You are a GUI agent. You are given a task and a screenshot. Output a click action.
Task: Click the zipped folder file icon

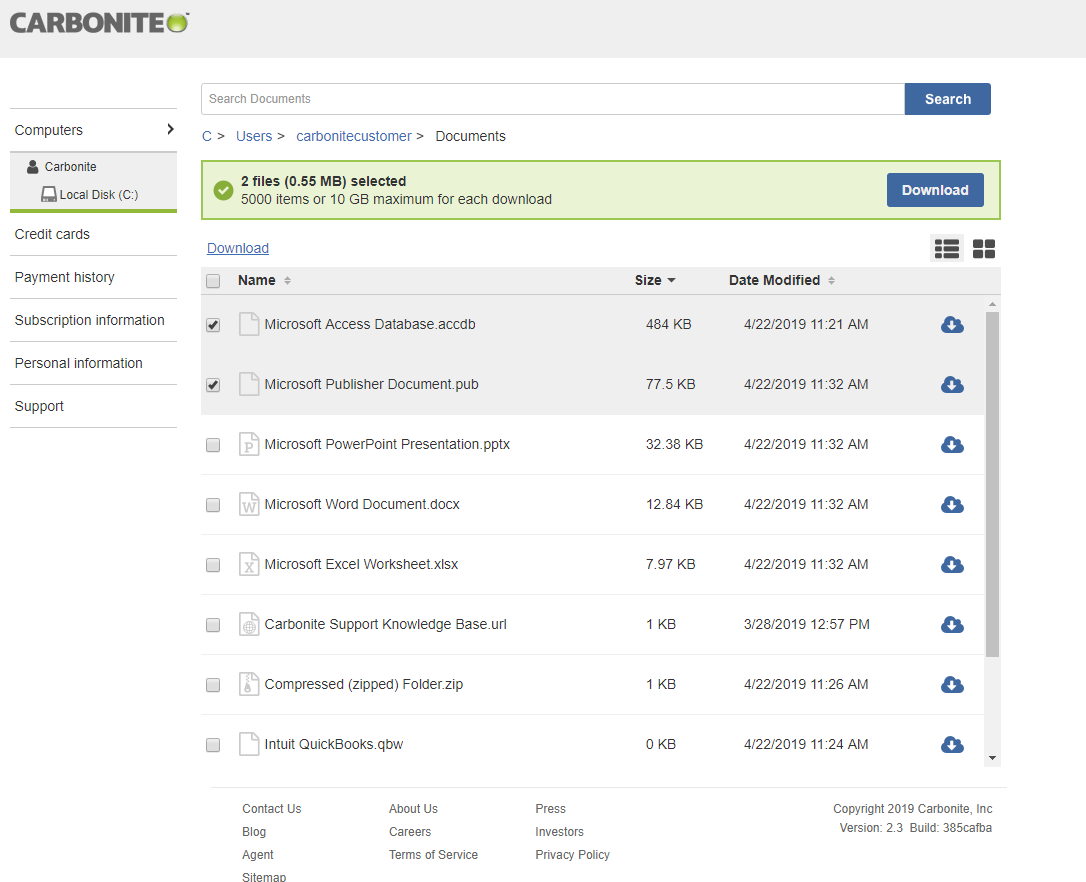point(249,685)
